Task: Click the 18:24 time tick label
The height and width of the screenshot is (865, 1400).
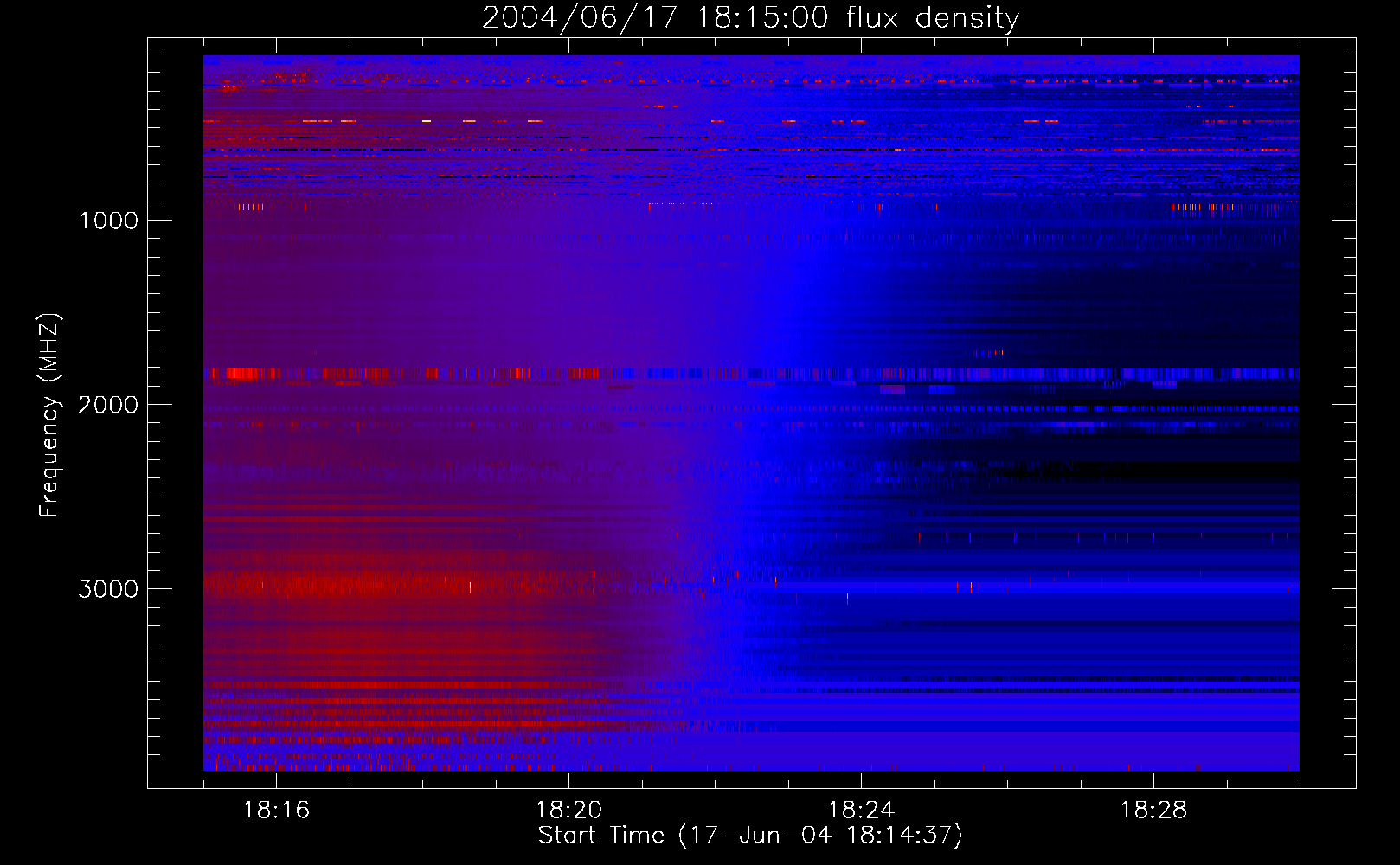Action: pyautogui.click(x=861, y=811)
